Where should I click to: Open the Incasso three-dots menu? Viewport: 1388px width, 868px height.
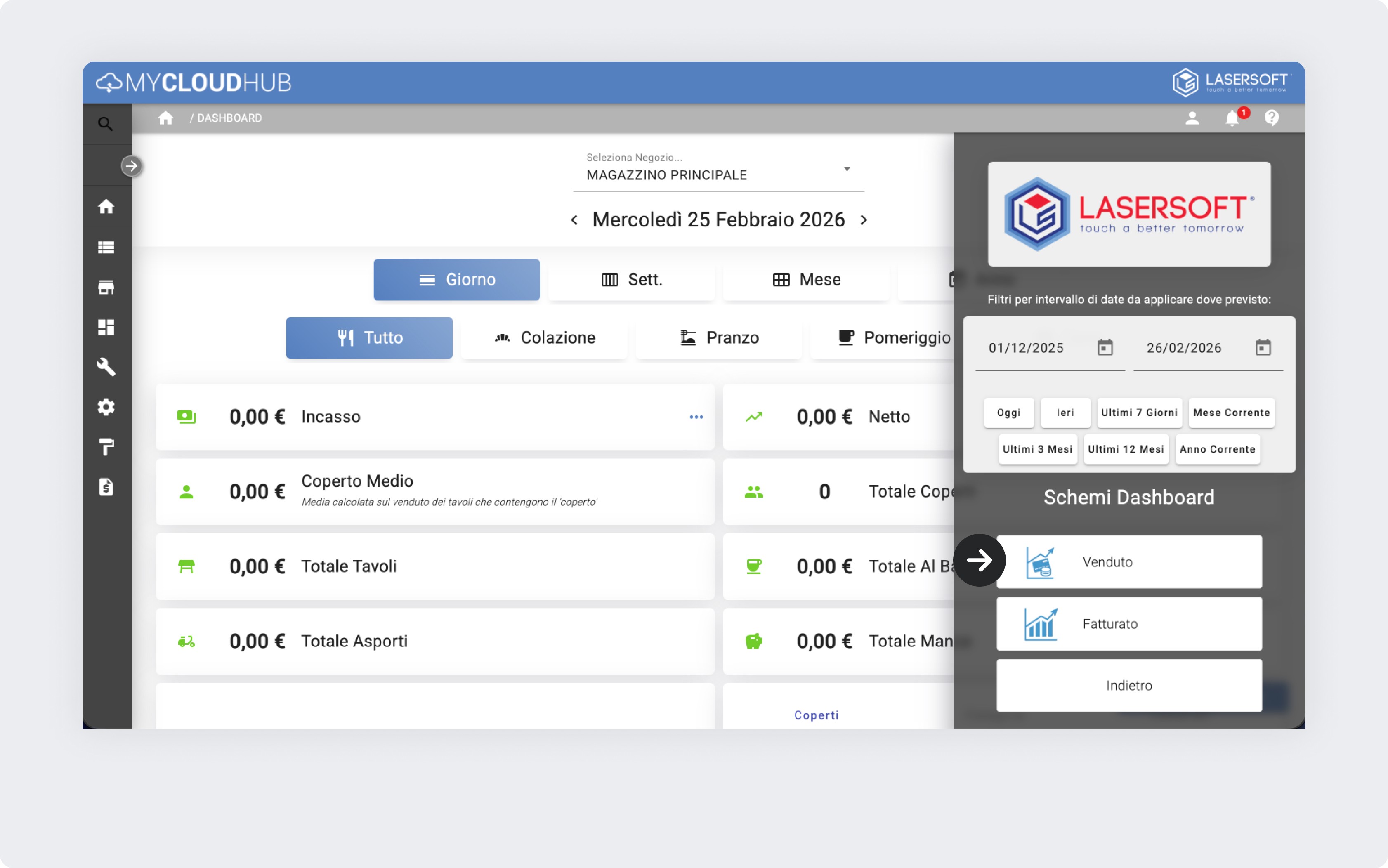click(x=696, y=417)
